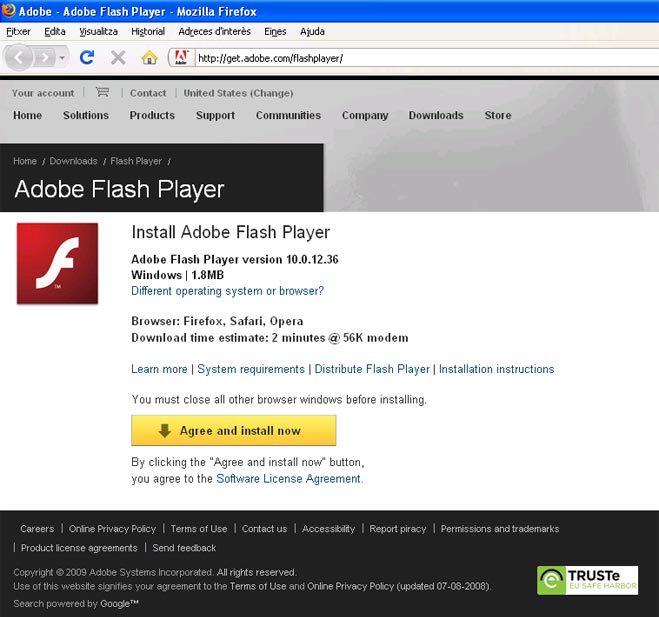This screenshot has height=617, width=659.
Task: Open the Fitxer menu
Action: click(x=18, y=32)
